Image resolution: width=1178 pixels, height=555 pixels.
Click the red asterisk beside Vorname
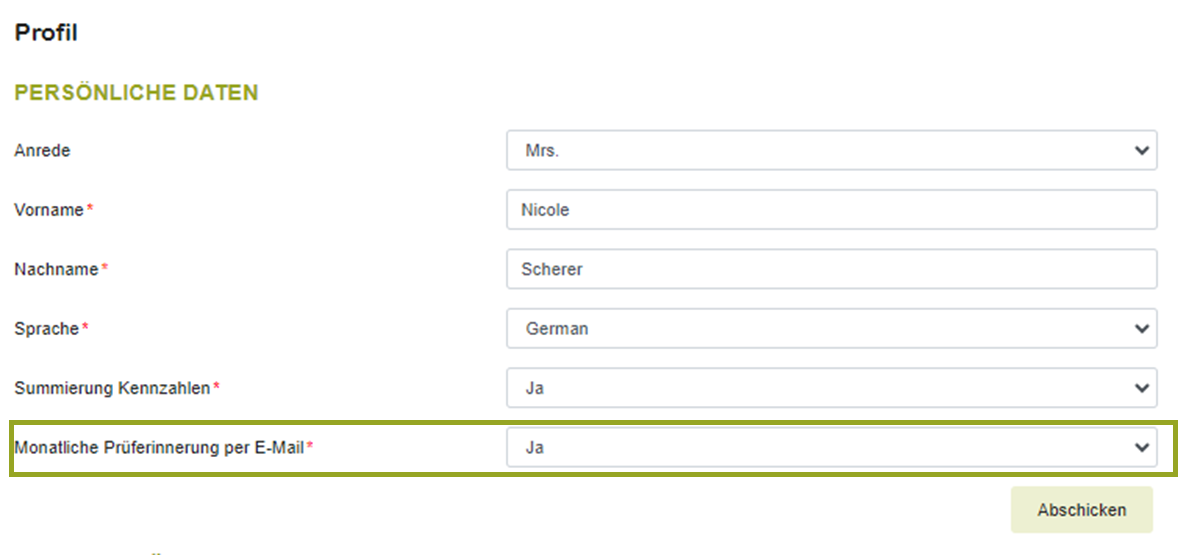90,210
